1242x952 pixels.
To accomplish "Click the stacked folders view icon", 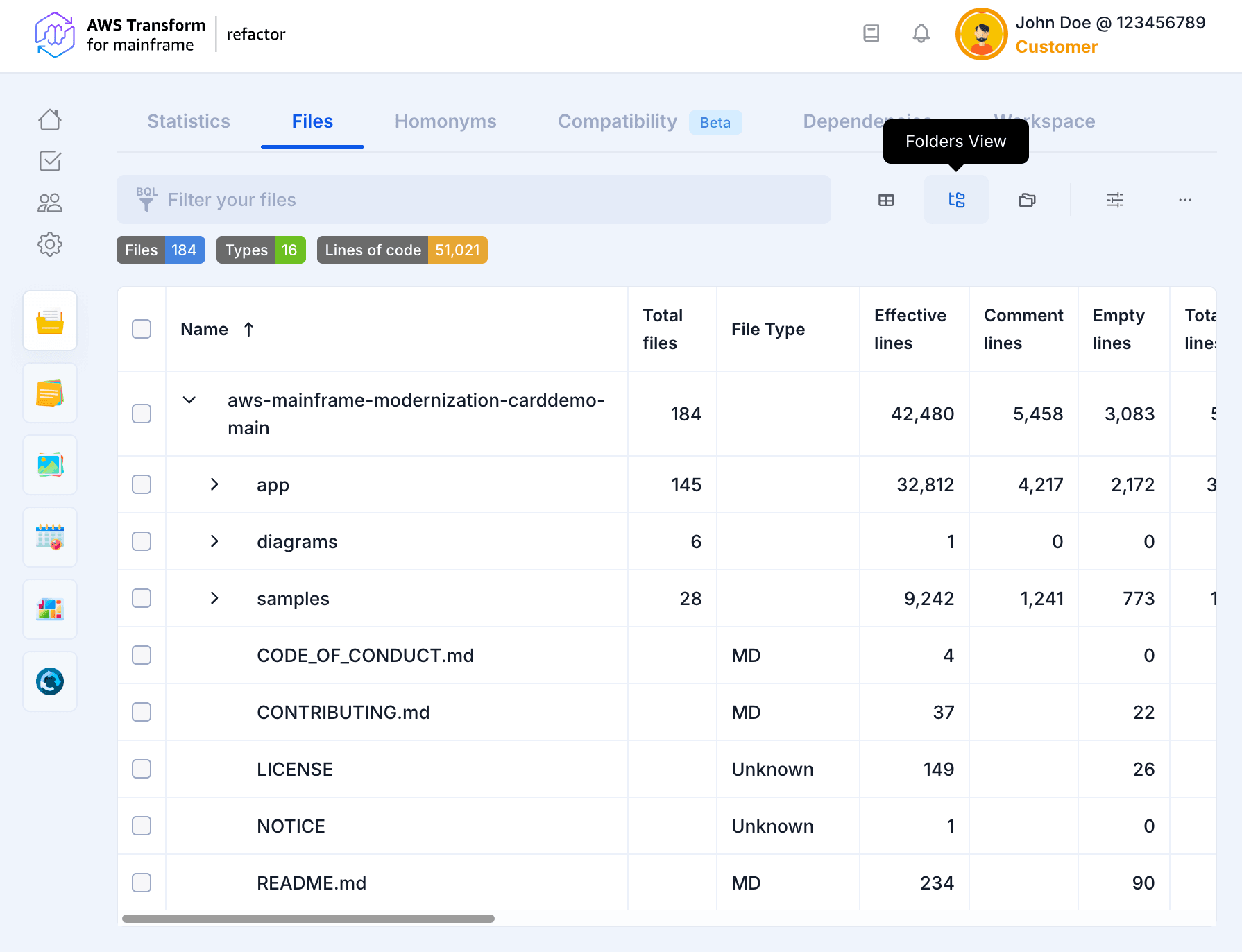I will coord(1027,201).
